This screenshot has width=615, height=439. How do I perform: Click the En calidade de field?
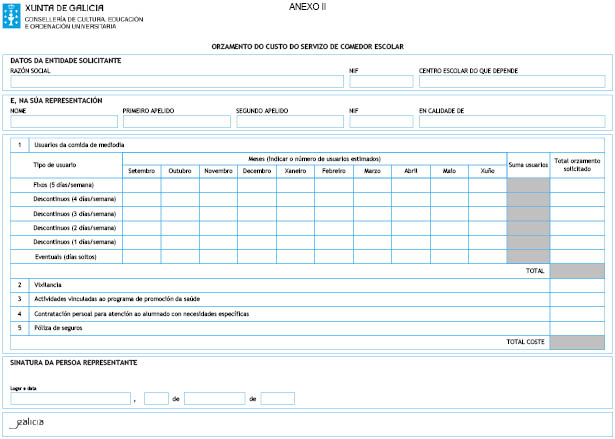point(511,121)
